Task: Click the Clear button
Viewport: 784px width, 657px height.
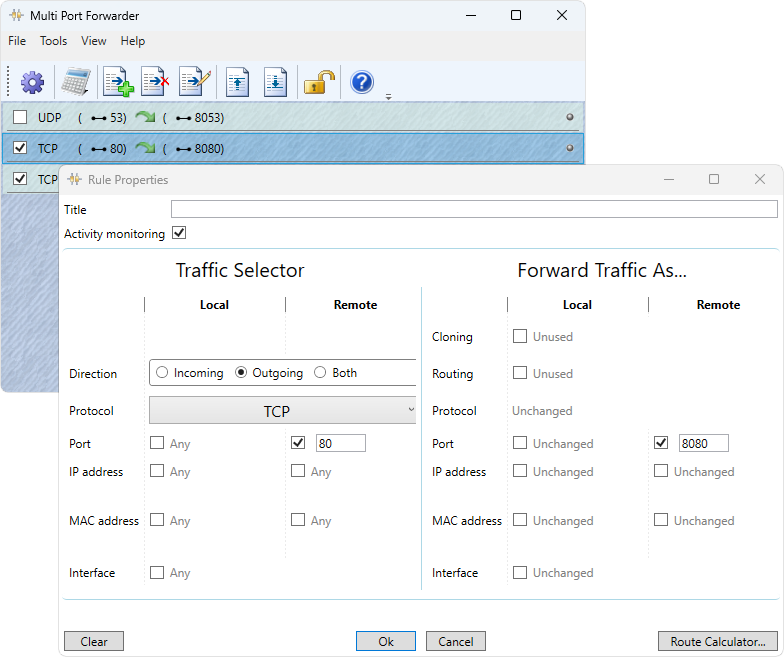Action: click(x=94, y=642)
